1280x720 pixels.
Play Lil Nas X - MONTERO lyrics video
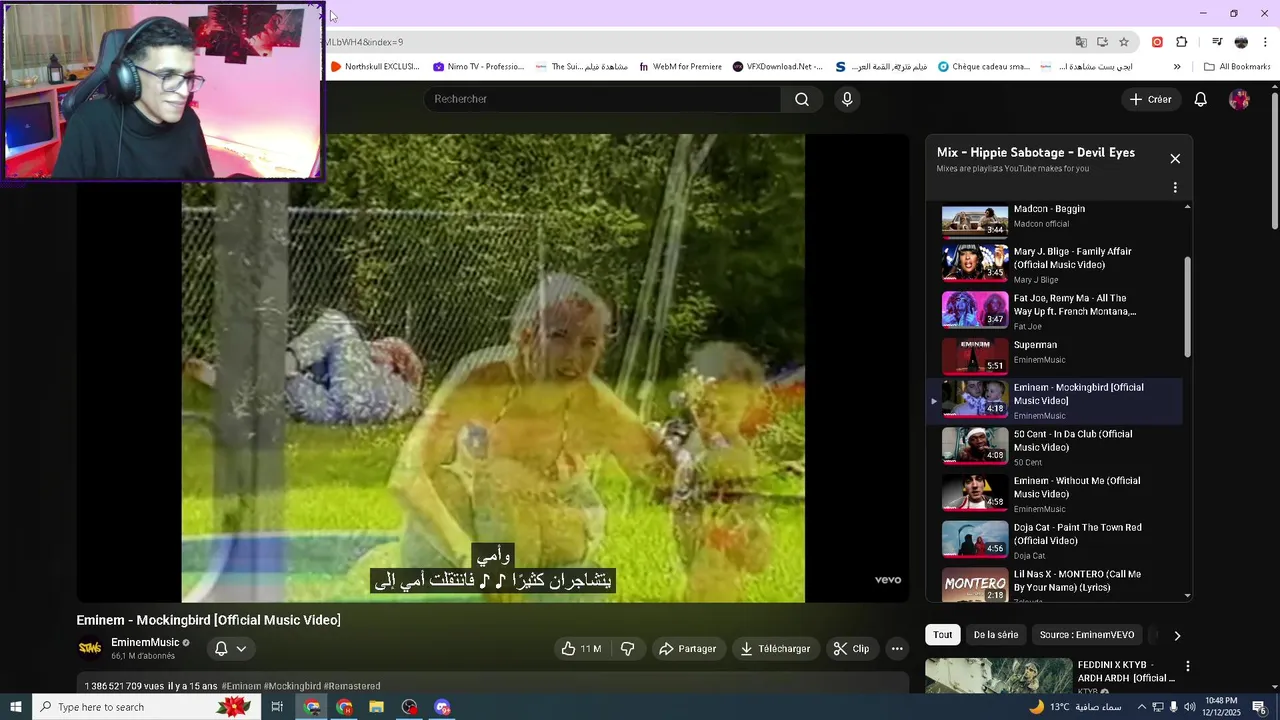[x=1054, y=585]
